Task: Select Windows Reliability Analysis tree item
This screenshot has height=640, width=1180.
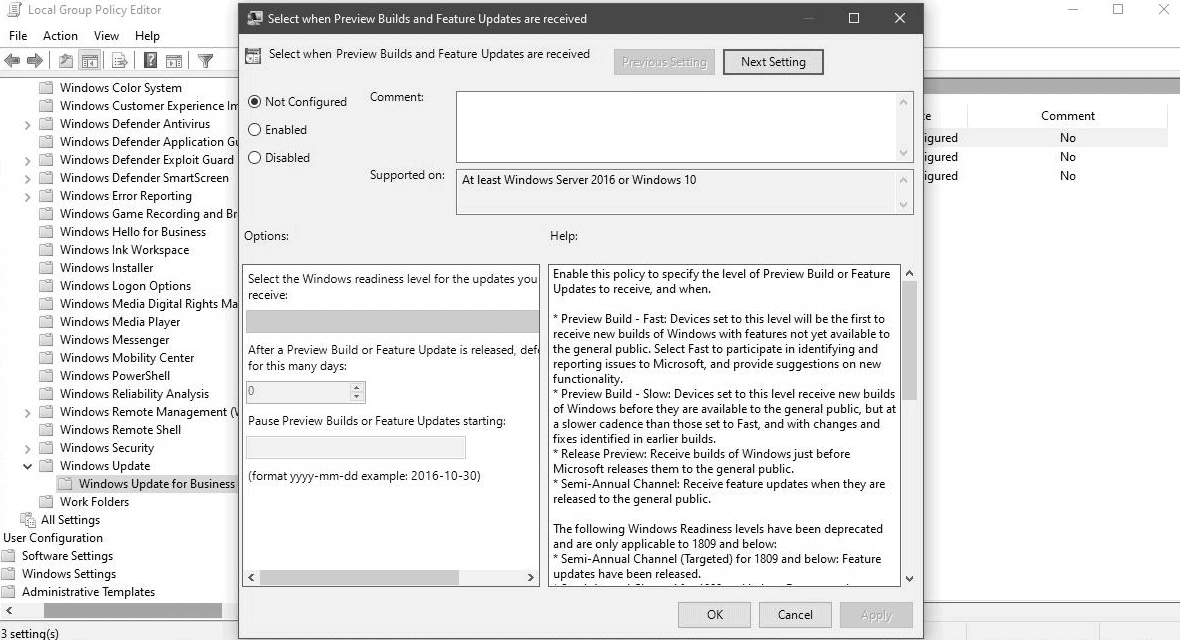Action: click(x=134, y=394)
